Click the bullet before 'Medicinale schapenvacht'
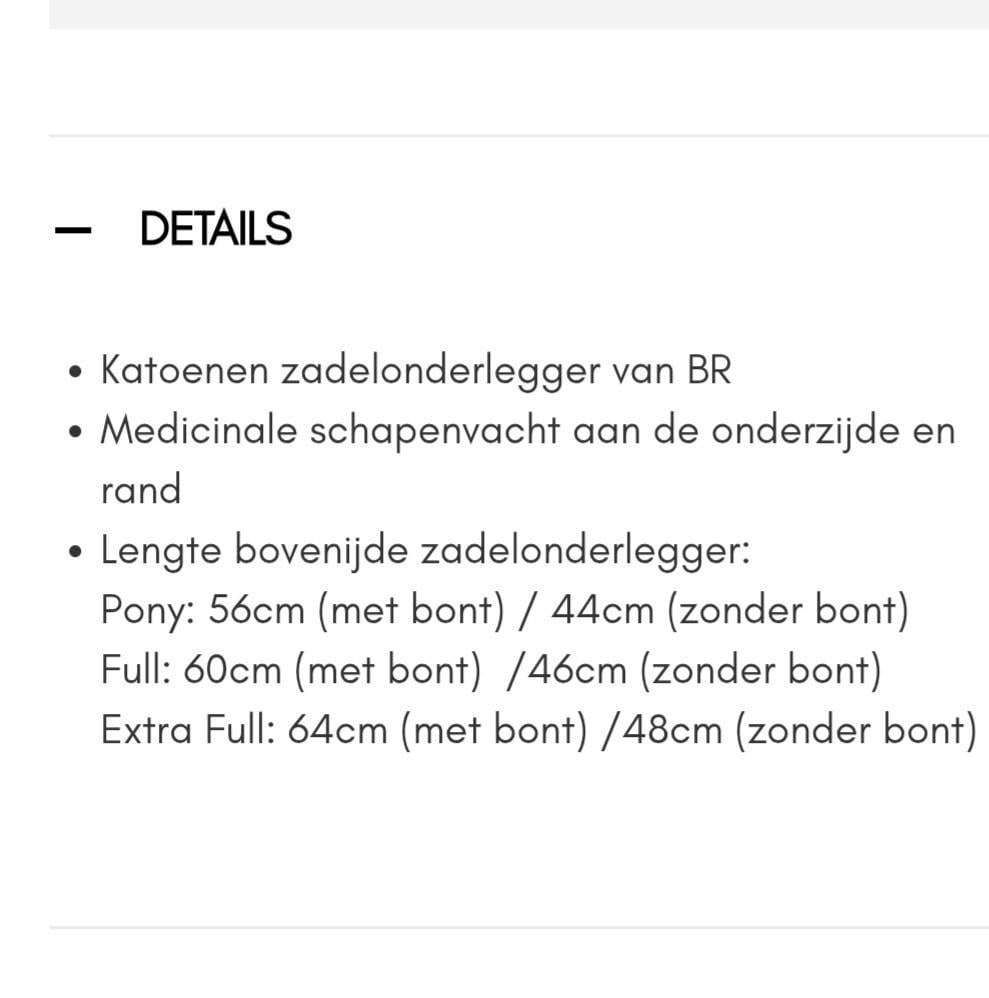Image resolution: width=989 pixels, height=998 pixels. 73,432
